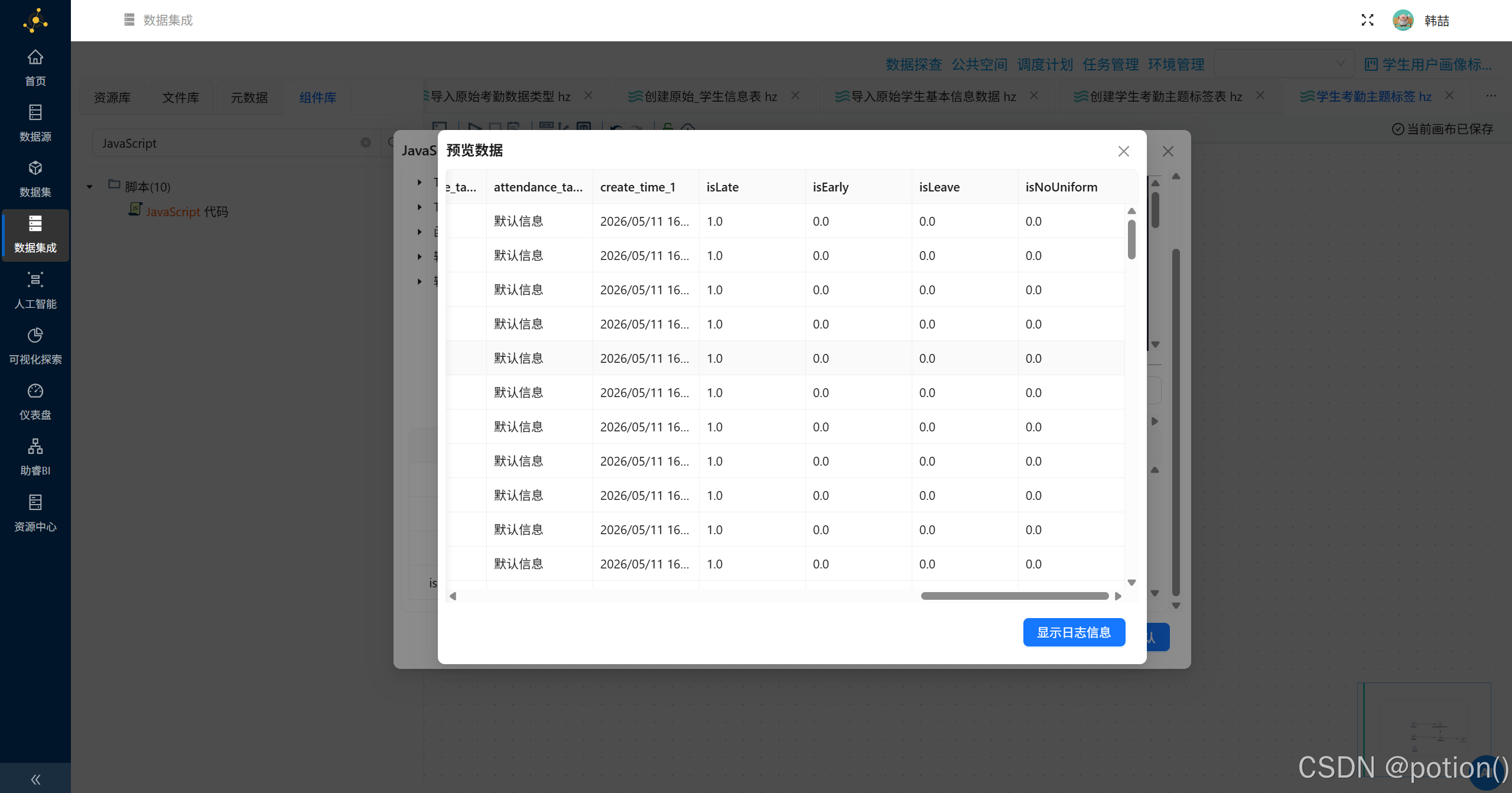Click the table's scroll-right arrow

[1118, 596]
